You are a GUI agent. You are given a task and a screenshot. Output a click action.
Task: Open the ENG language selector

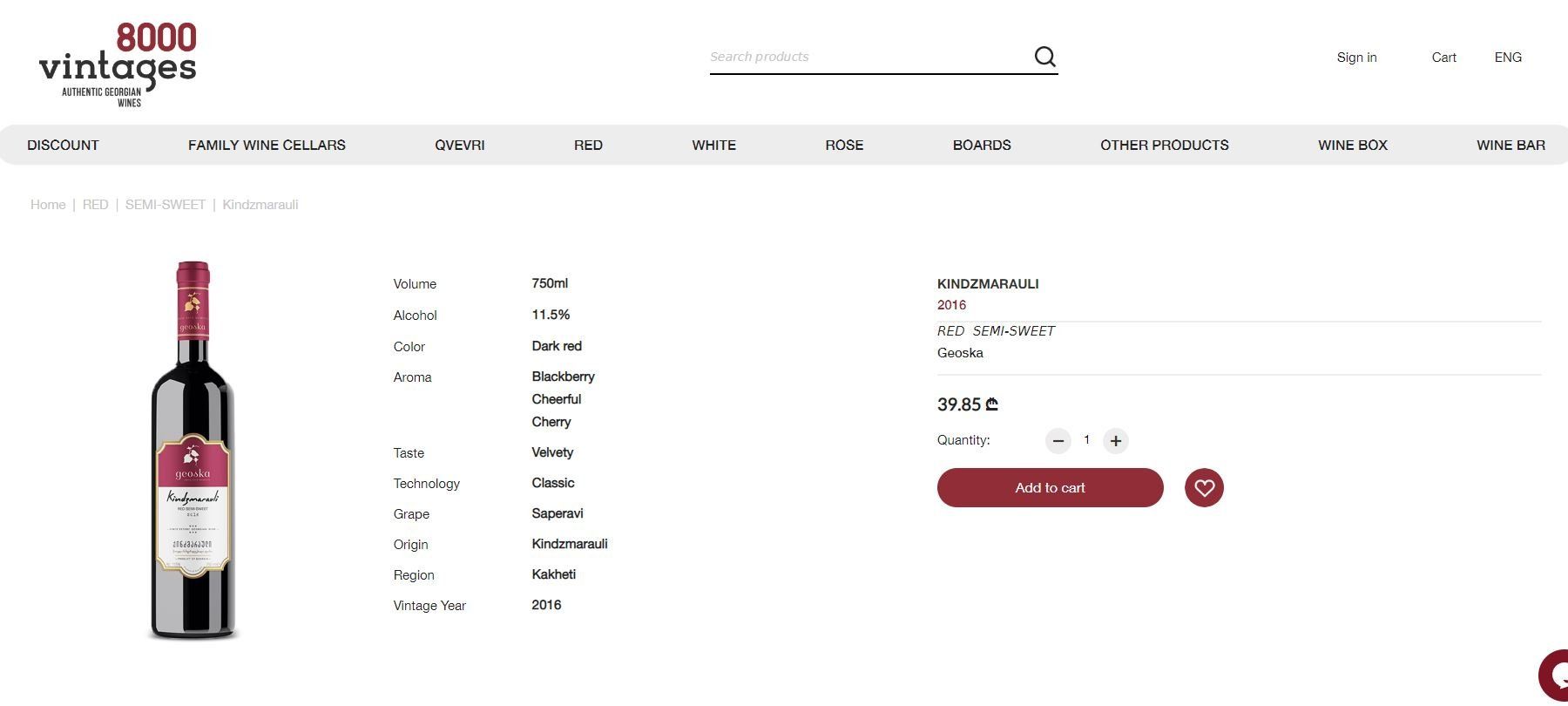pyautogui.click(x=1508, y=58)
